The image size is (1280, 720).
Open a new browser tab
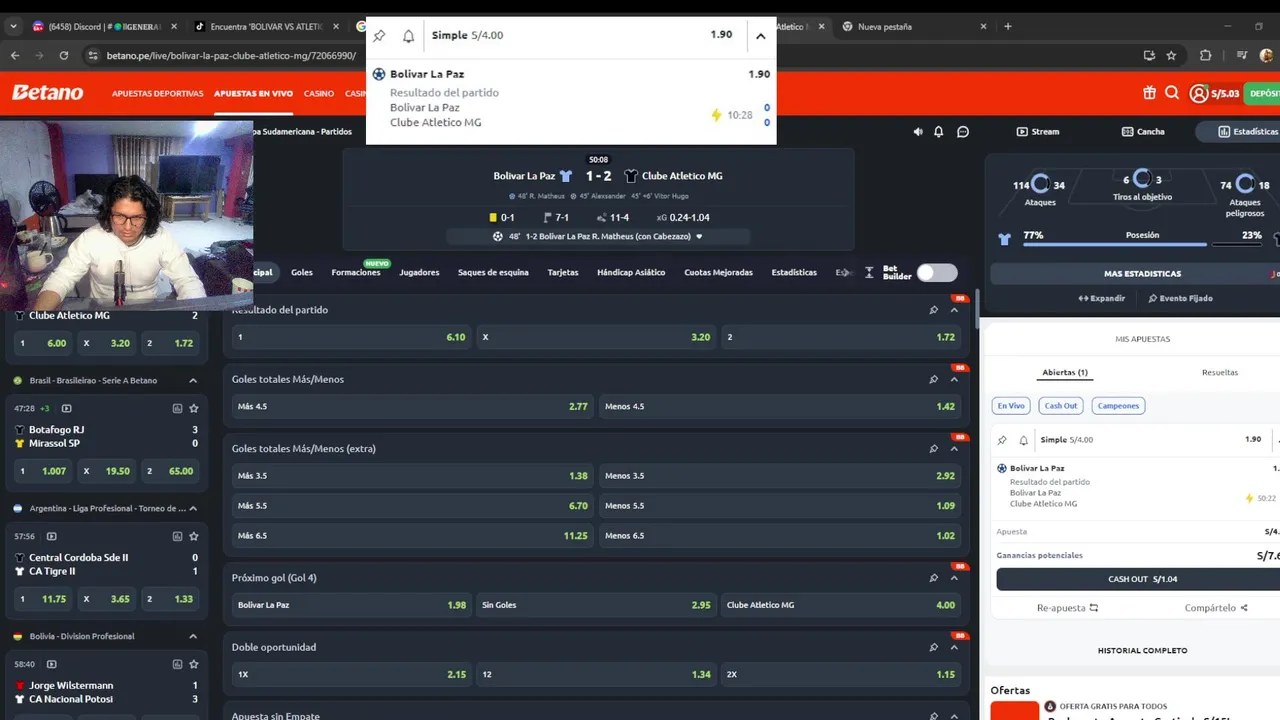click(x=1007, y=27)
